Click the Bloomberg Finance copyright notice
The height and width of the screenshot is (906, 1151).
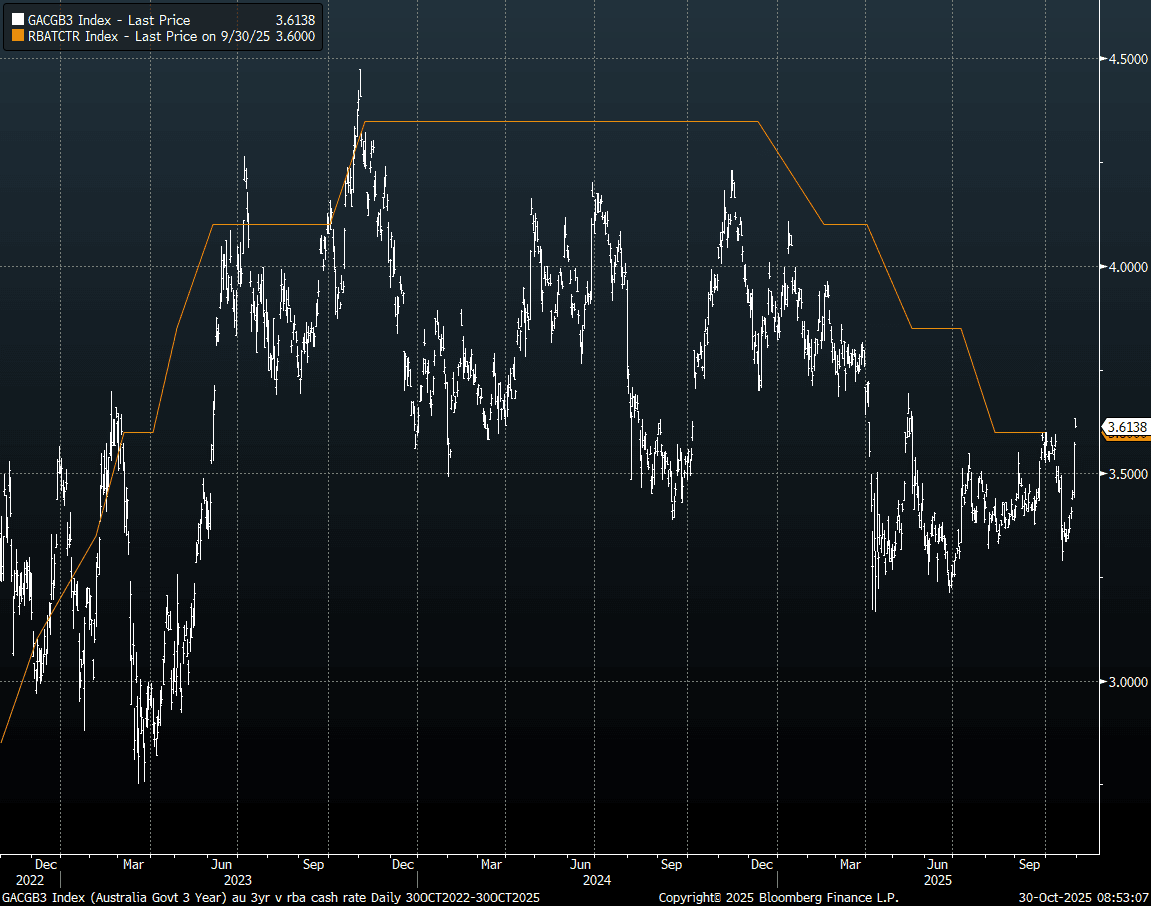click(x=777, y=898)
